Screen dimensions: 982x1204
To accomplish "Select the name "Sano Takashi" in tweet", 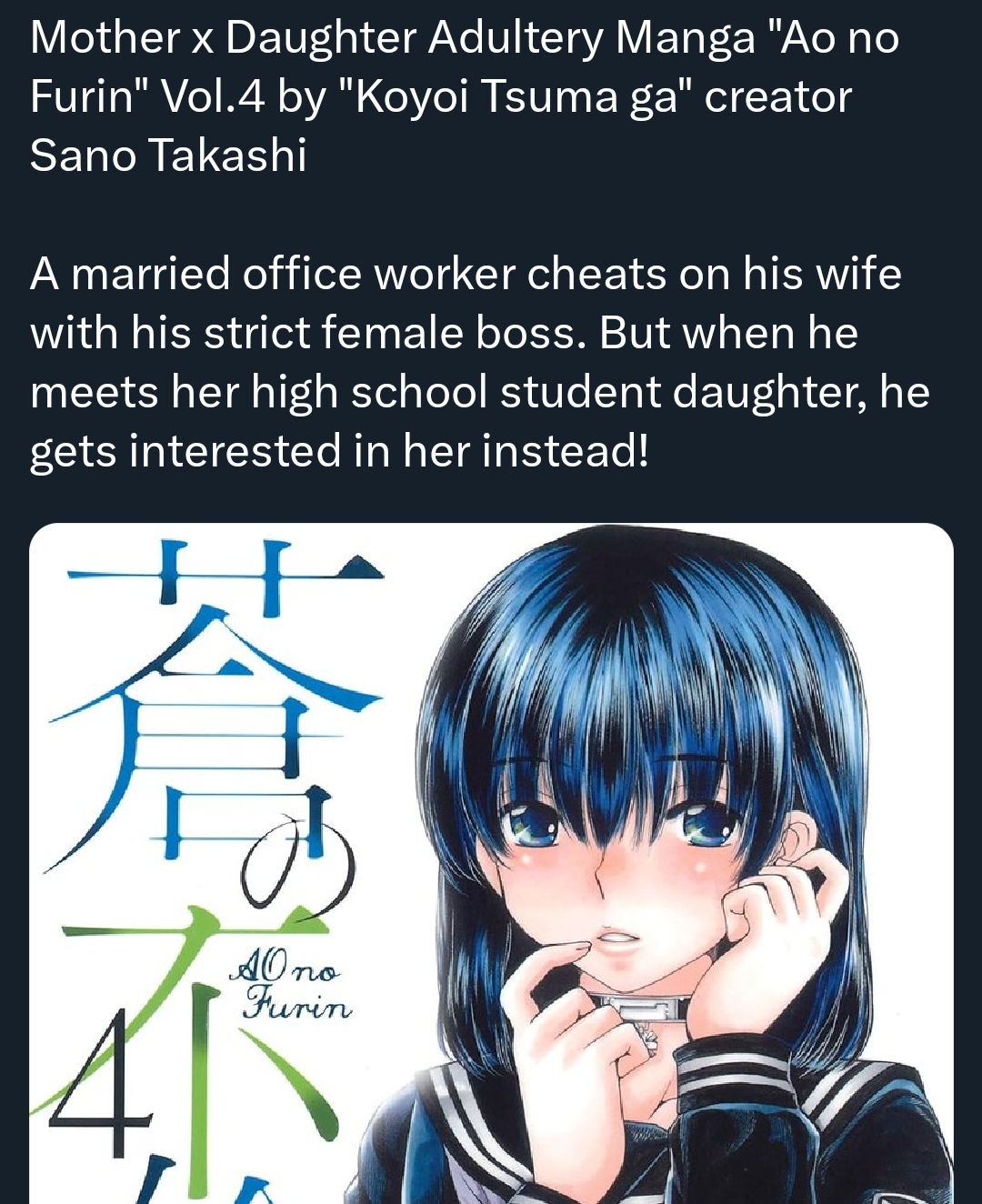I will [168, 155].
